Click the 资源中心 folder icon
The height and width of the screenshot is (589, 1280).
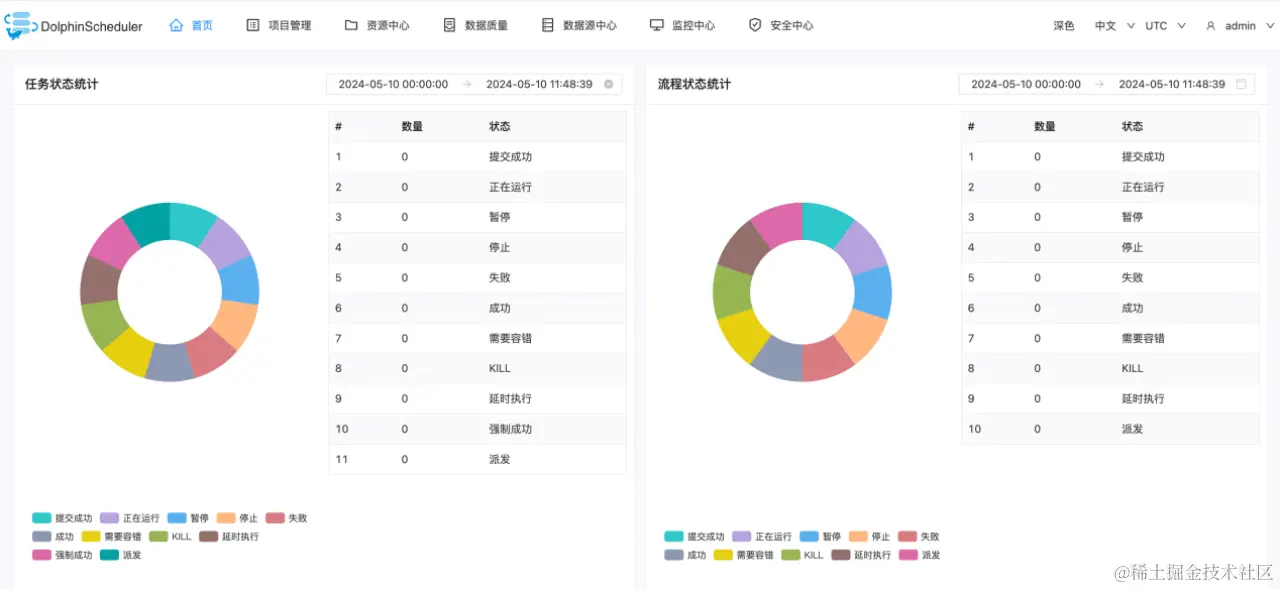(x=351, y=25)
